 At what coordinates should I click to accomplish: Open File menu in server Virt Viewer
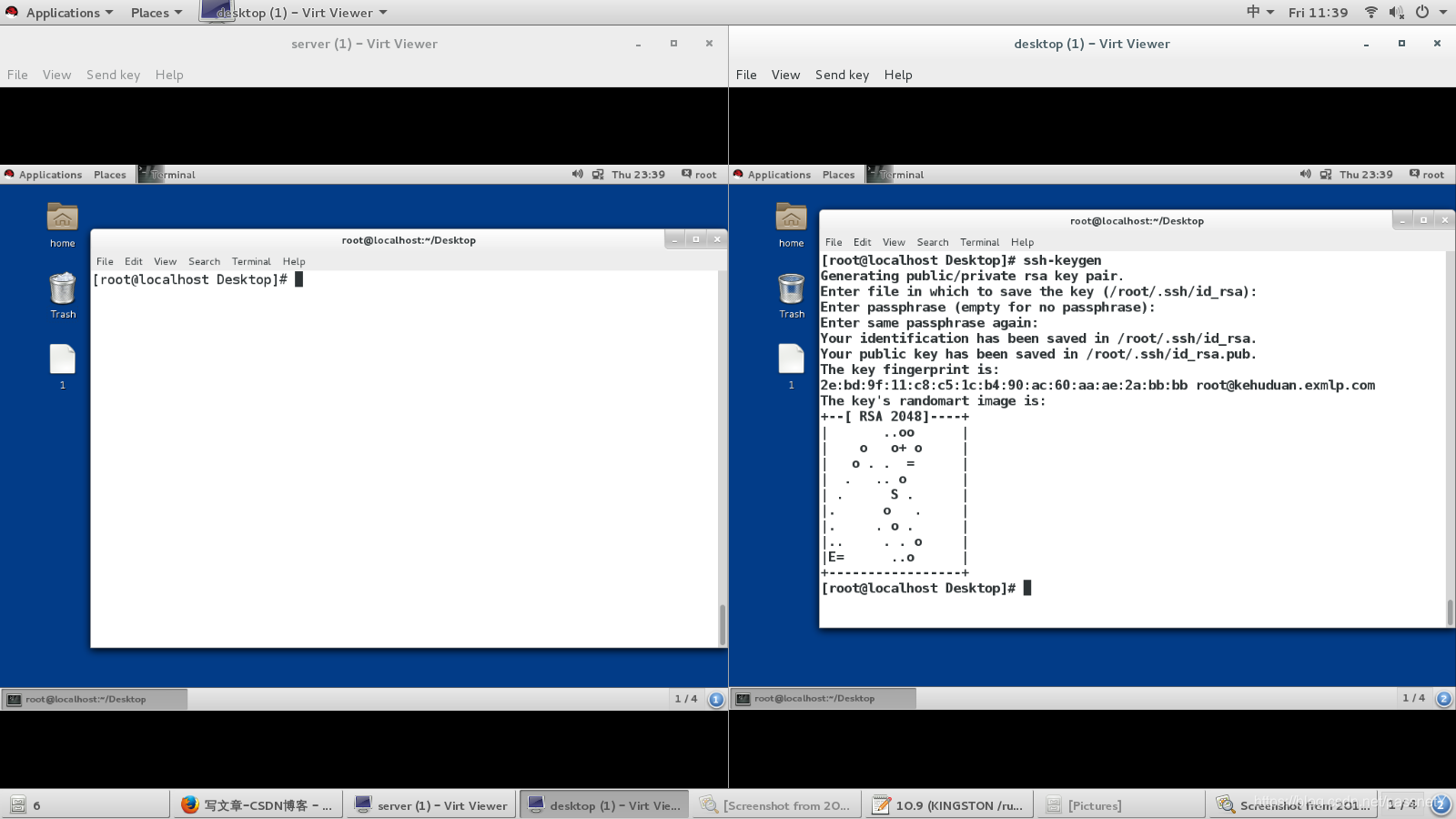click(17, 75)
